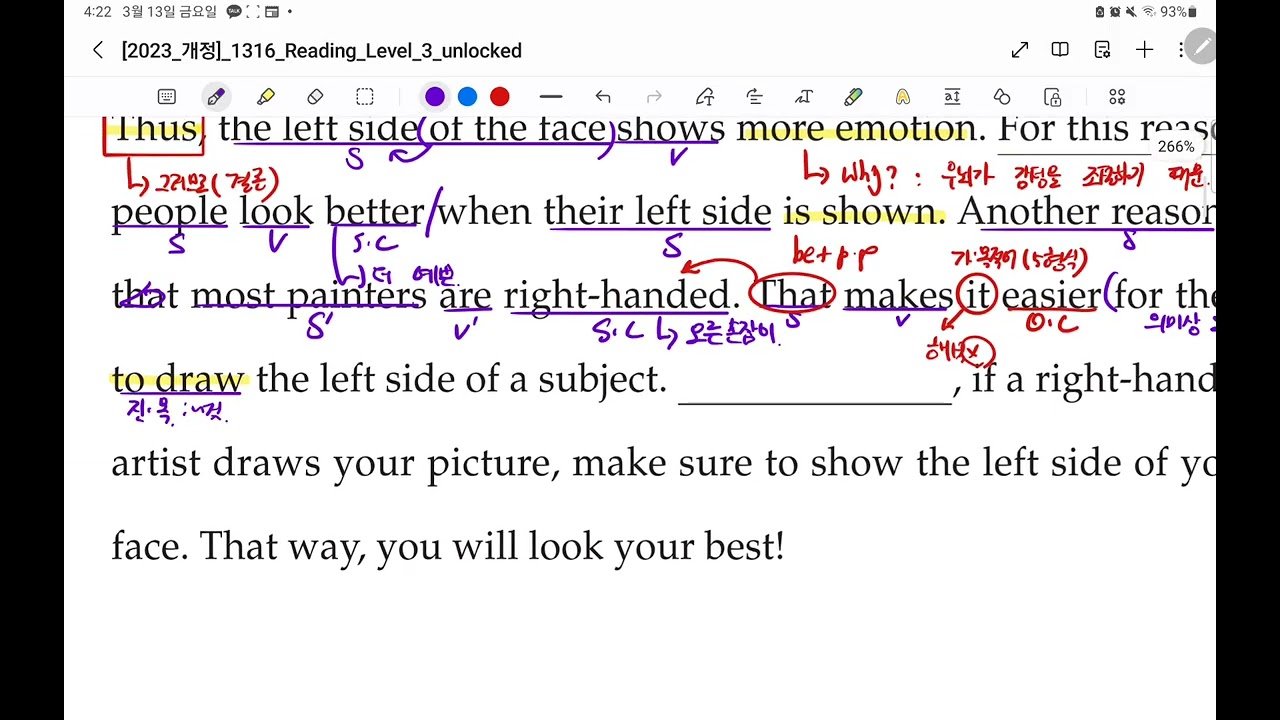Tap the status bar clock 4:22
Viewport: 1280px width, 720px height.
(97, 12)
